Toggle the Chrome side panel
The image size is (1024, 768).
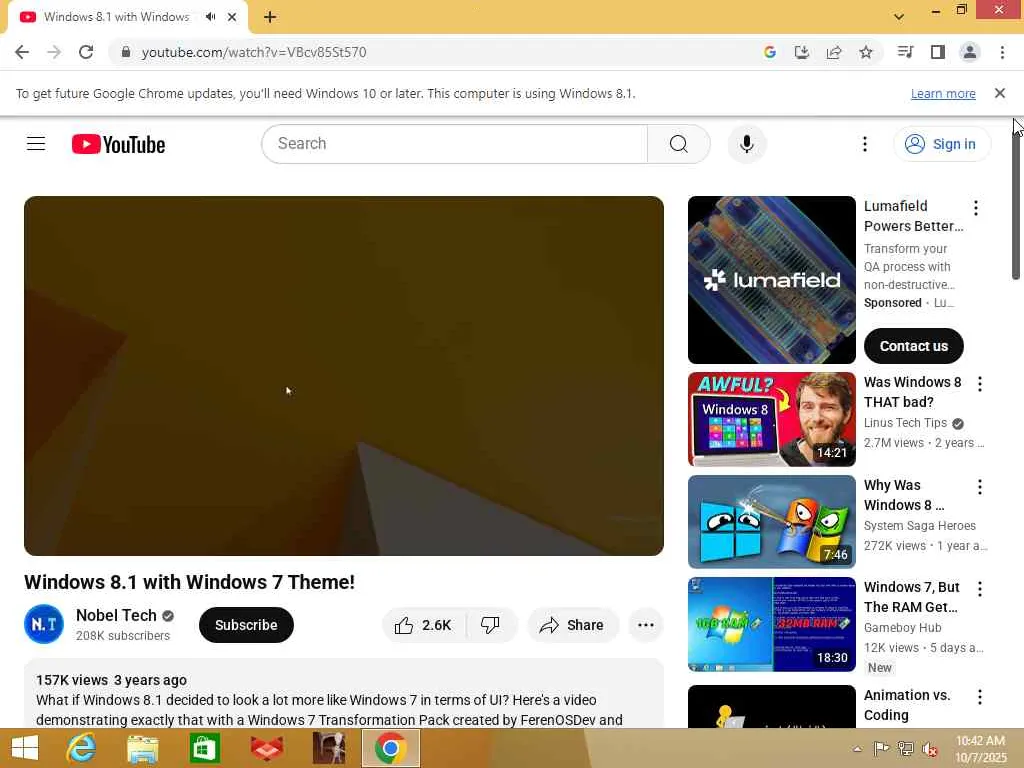coord(938,52)
